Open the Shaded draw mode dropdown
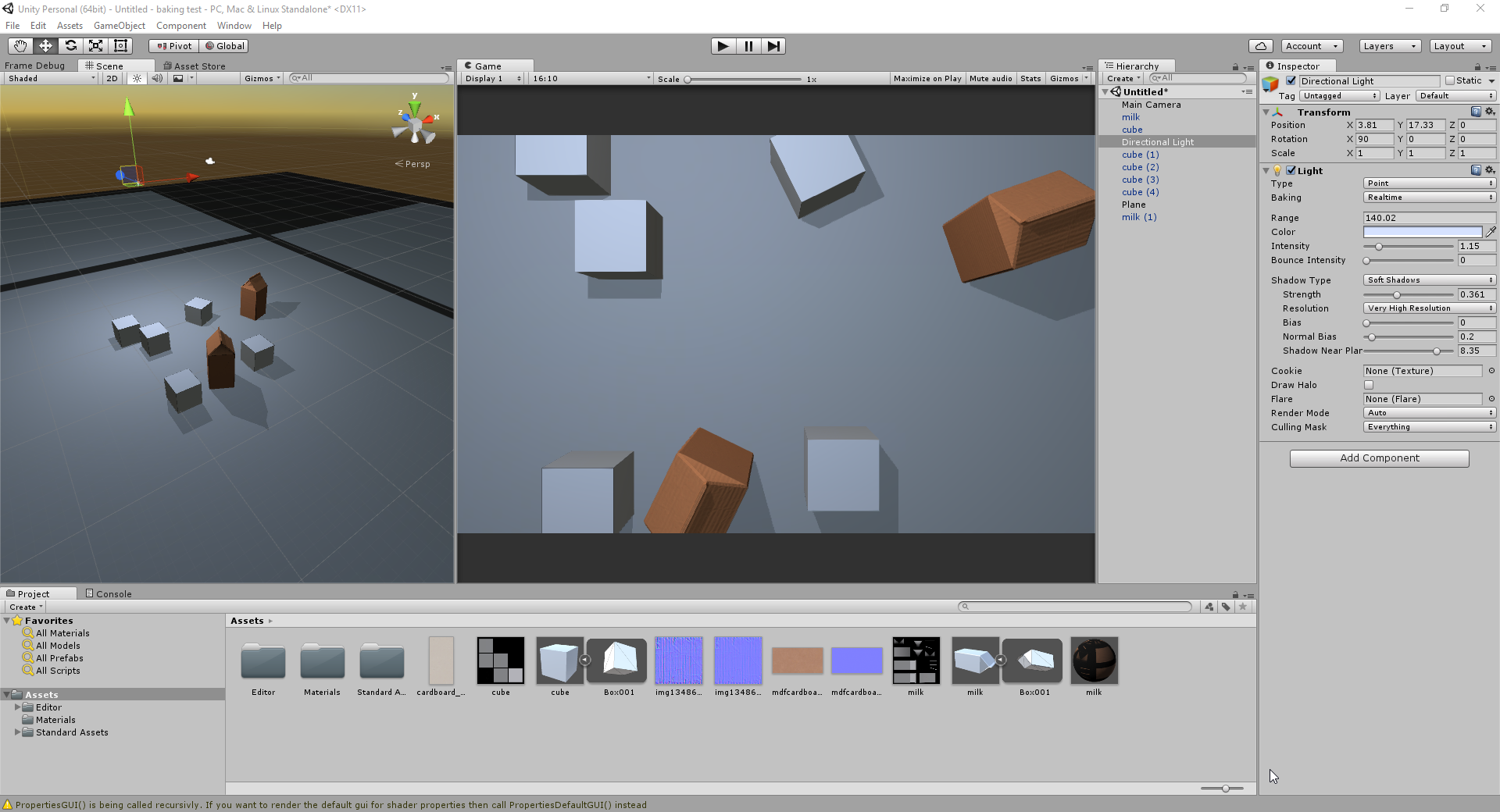 point(51,78)
